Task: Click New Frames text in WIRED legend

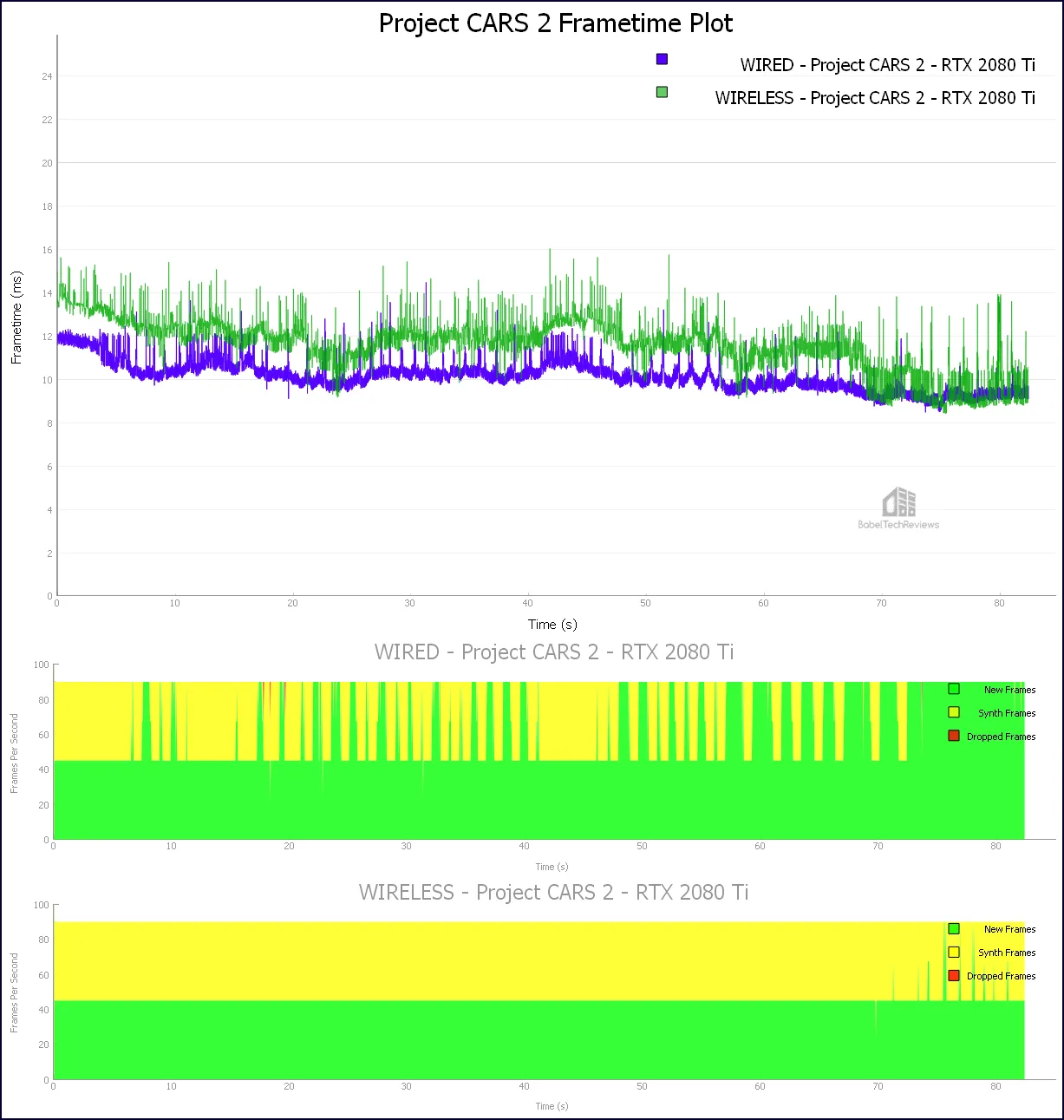Action: (x=1009, y=690)
